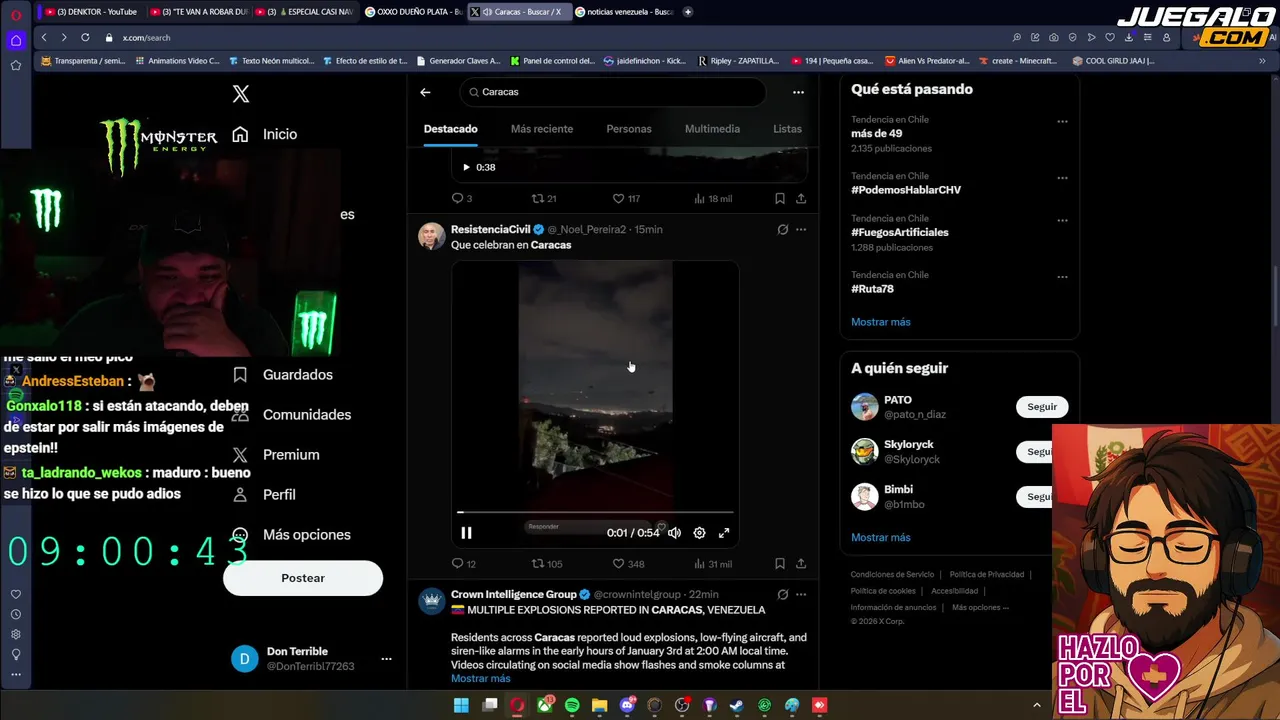Open options for #PodemosHablarCHV trend

1062,178
